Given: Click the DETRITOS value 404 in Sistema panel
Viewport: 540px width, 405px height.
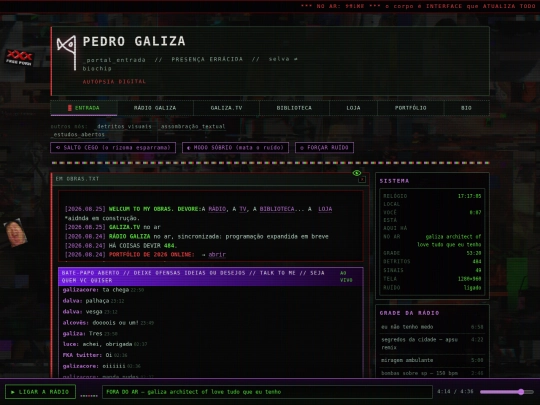Looking at the screenshot, I should click(477, 261).
